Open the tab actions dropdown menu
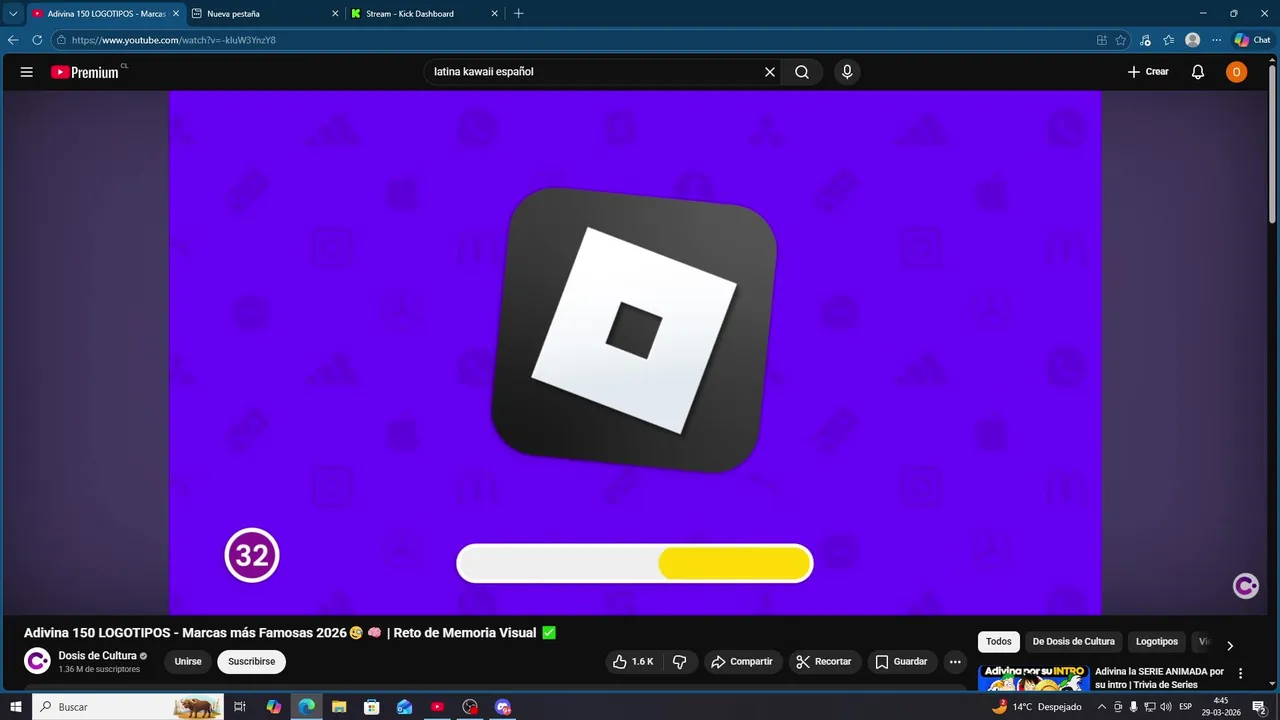The image size is (1280, 720). point(13,14)
